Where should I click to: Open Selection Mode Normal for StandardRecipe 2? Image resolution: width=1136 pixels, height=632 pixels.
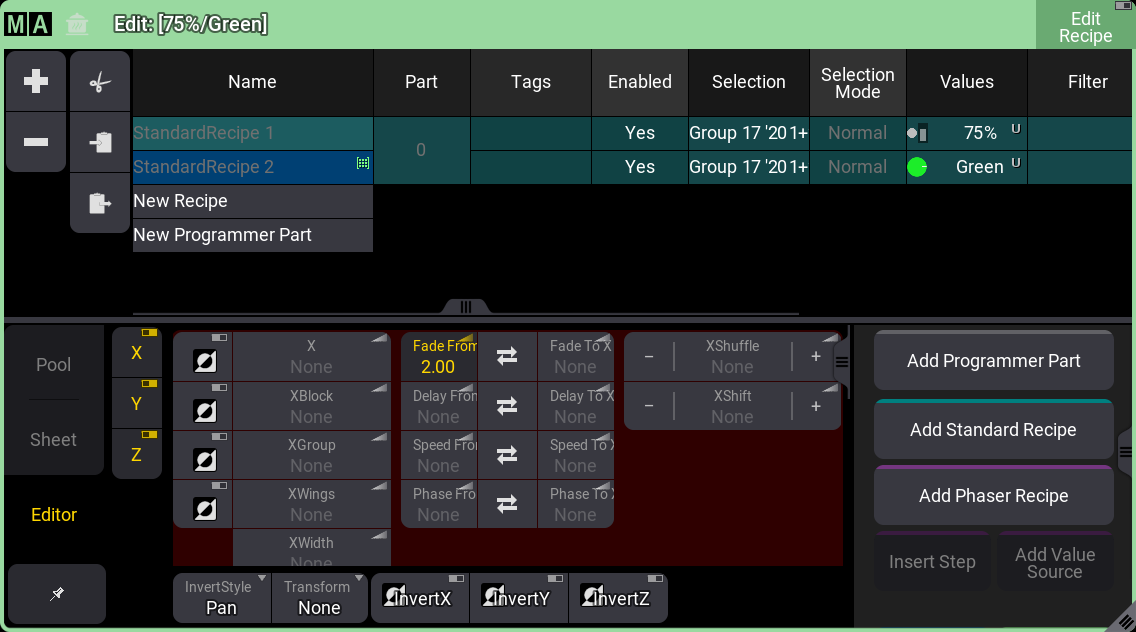(x=858, y=167)
